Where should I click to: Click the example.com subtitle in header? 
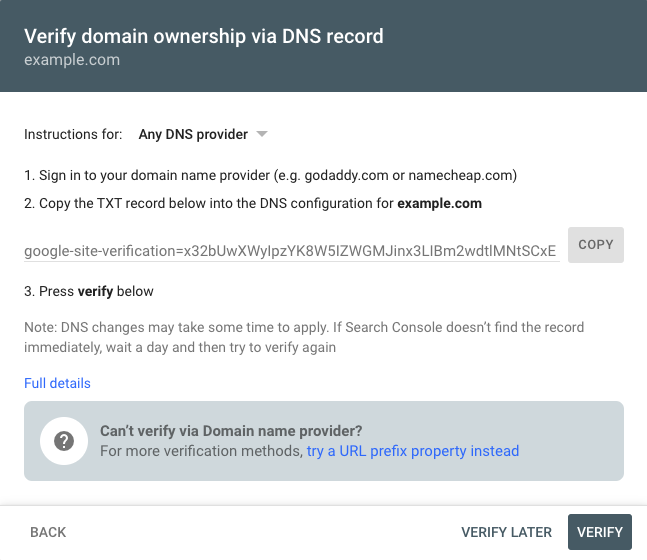(72, 60)
